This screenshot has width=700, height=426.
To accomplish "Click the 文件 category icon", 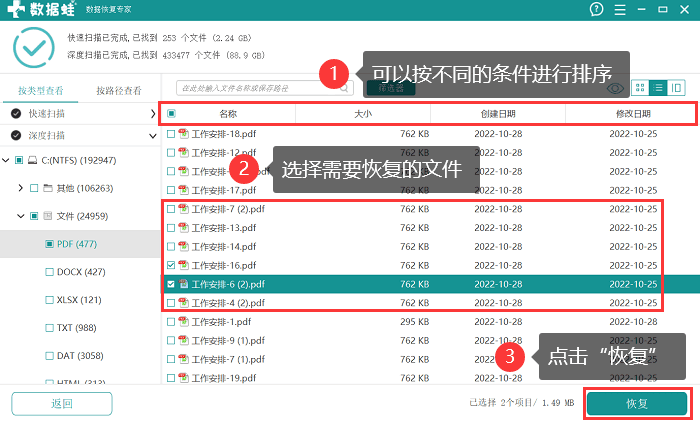I will [x=48, y=216].
